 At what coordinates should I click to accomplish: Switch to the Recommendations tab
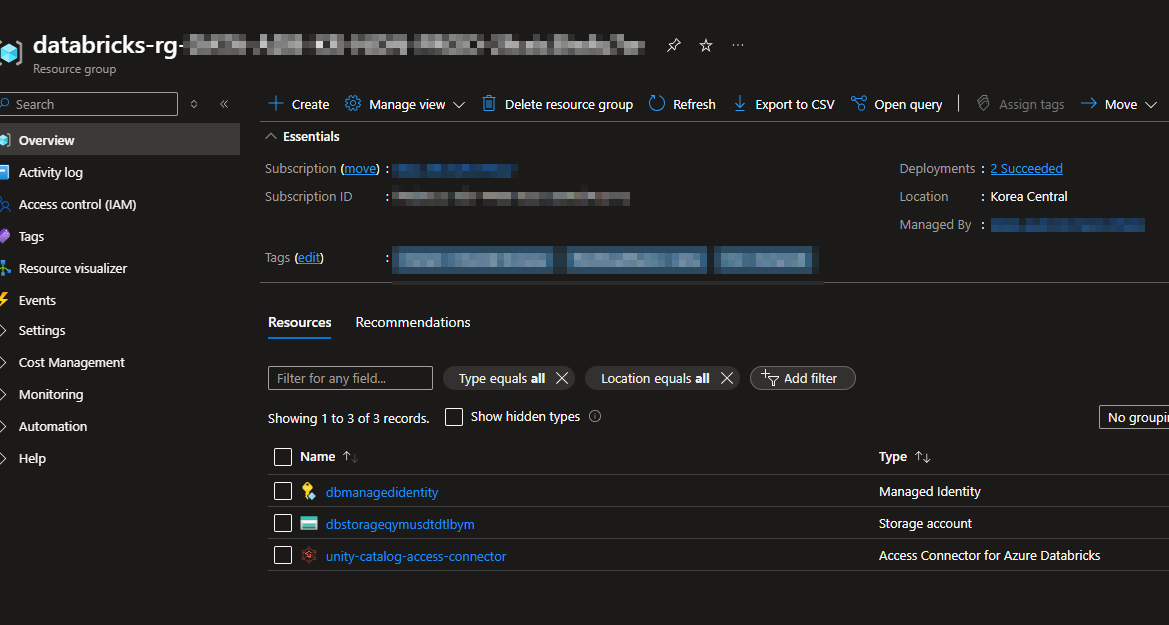click(413, 322)
